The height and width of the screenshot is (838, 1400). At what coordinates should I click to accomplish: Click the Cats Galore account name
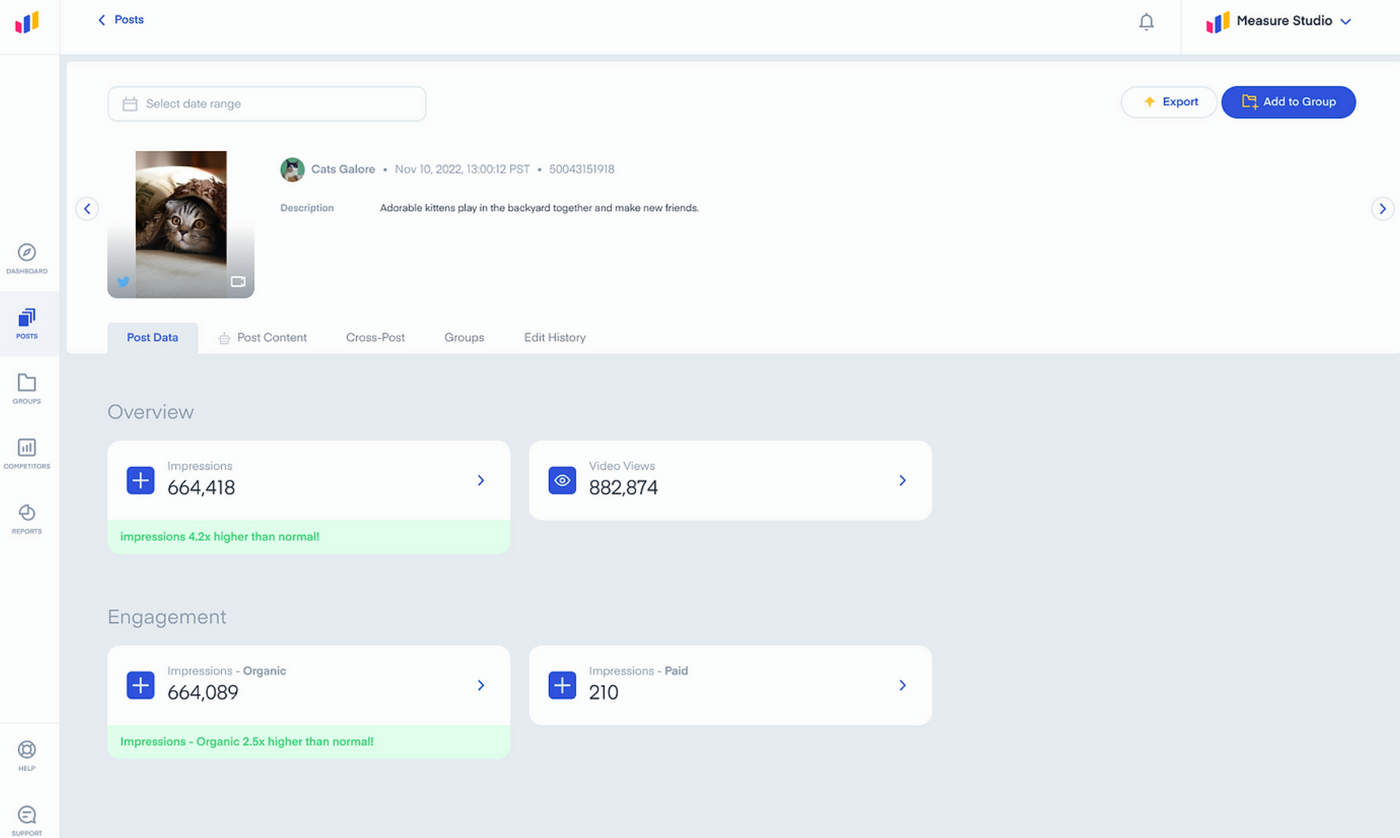pos(343,170)
